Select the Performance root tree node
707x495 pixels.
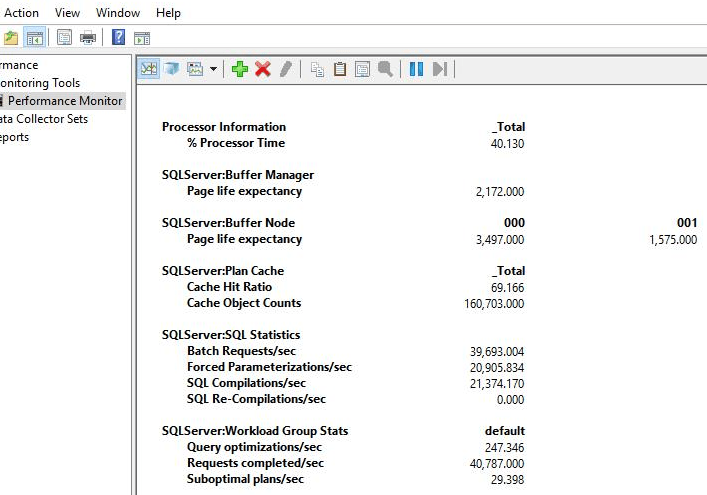[19, 65]
